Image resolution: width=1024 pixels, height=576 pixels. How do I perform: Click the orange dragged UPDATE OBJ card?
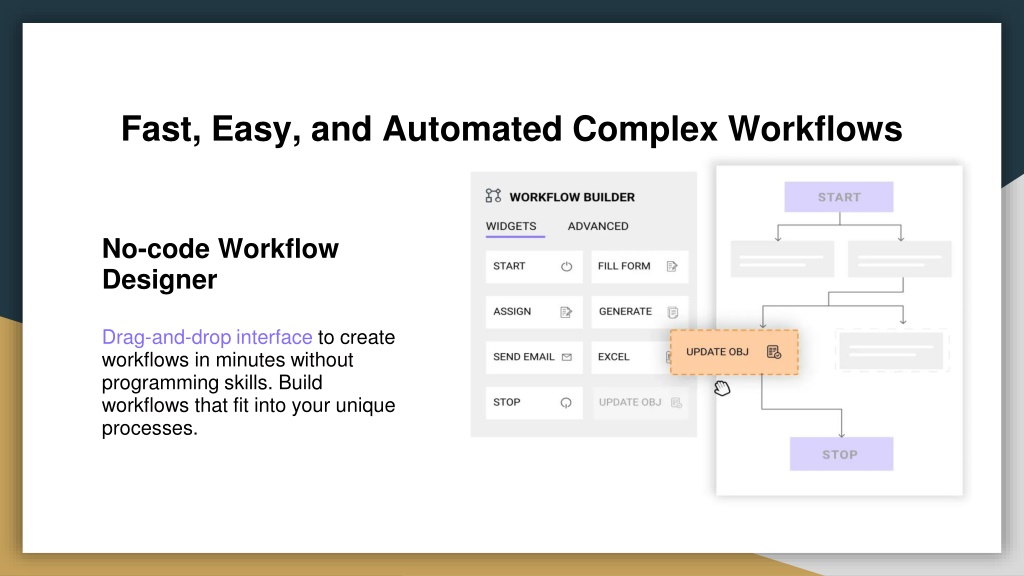tap(734, 352)
